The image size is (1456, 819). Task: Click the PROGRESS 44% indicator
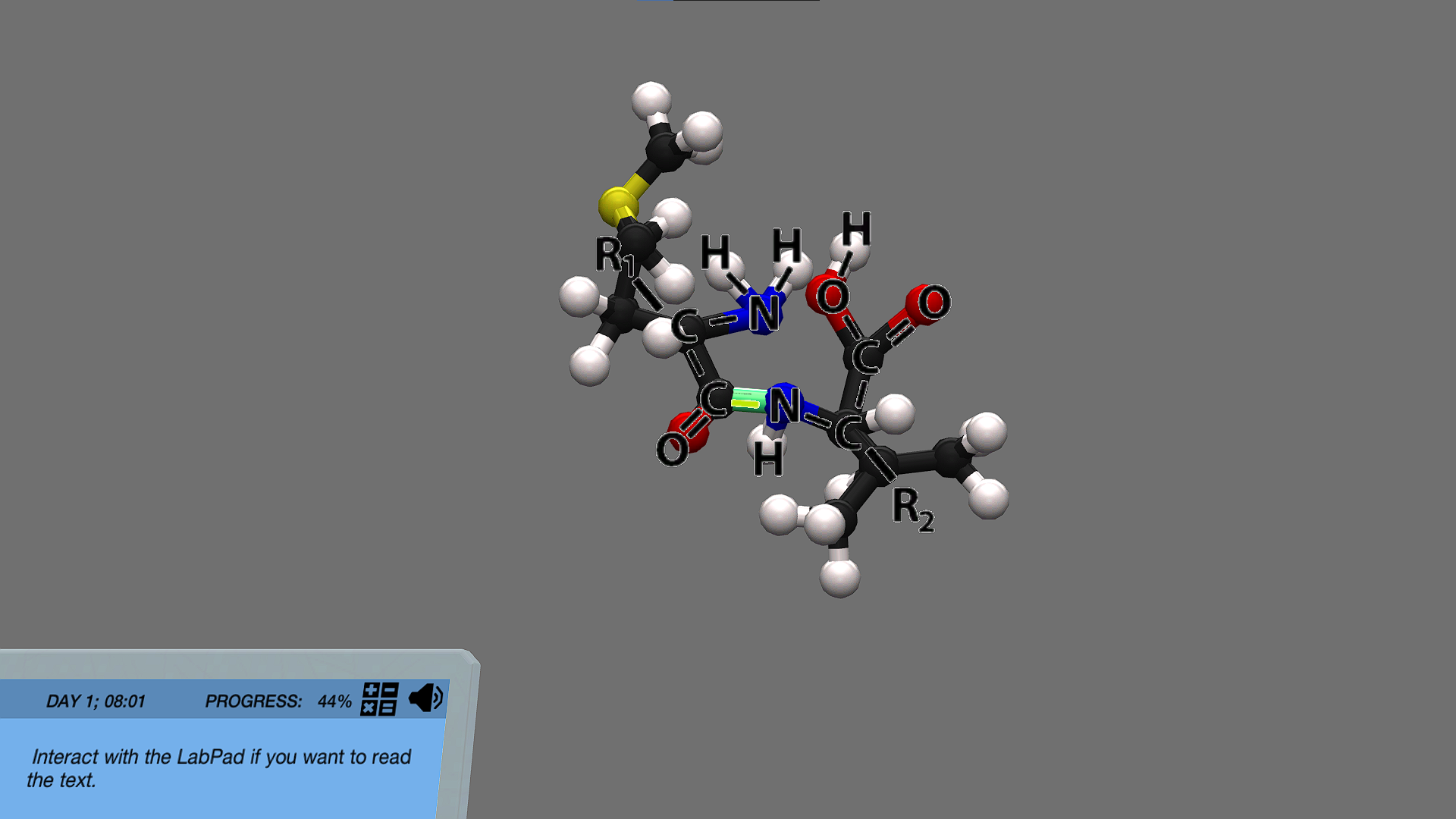[278, 701]
